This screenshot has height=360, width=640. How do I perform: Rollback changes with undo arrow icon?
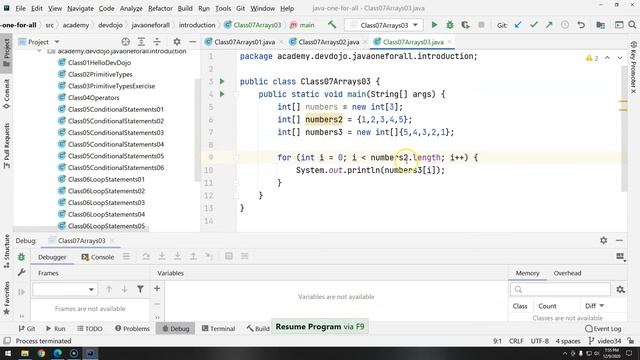581,25
